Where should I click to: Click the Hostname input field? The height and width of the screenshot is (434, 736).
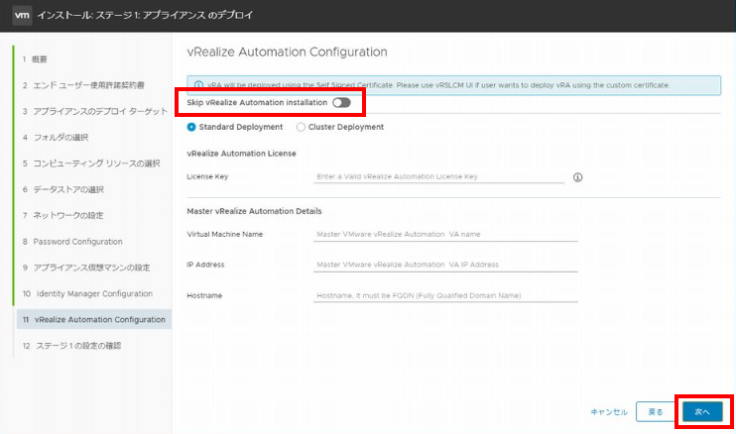445,296
